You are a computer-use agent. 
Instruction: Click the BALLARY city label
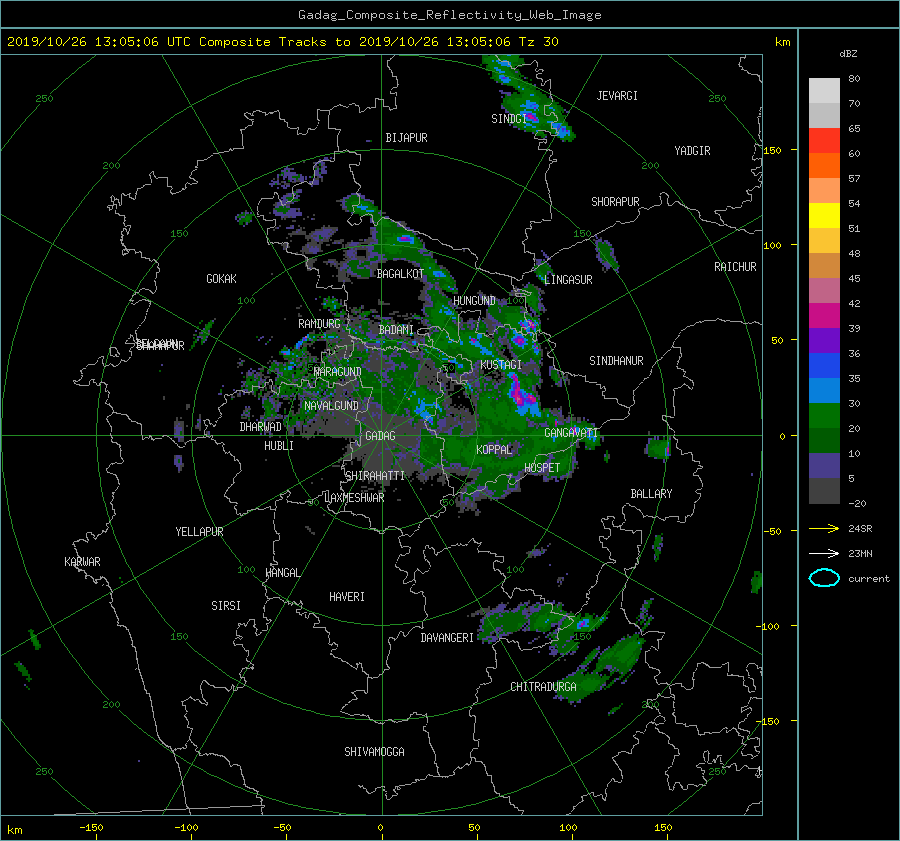[x=651, y=494]
